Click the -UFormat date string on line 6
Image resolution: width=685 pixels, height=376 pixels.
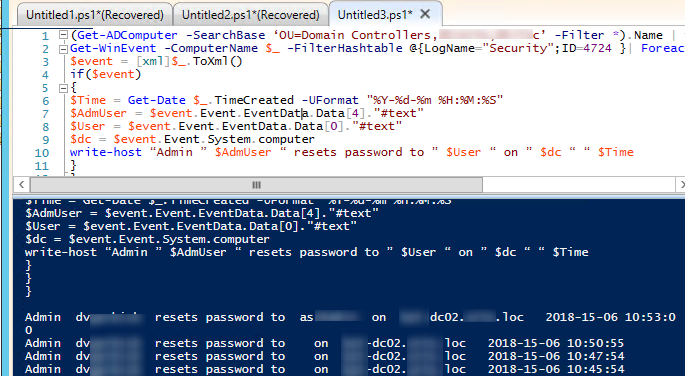click(x=435, y=100)
